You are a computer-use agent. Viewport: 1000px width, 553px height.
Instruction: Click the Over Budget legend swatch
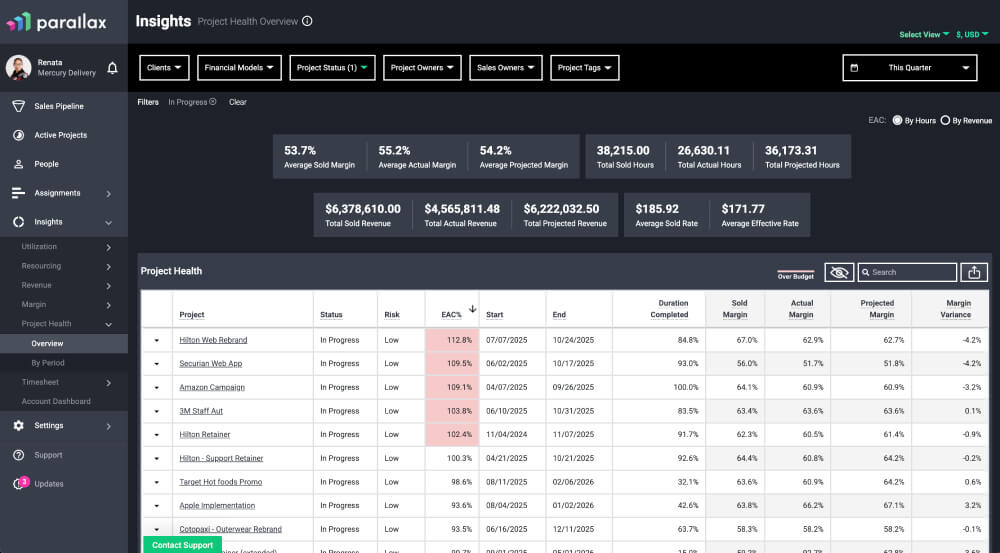(796, 272)
